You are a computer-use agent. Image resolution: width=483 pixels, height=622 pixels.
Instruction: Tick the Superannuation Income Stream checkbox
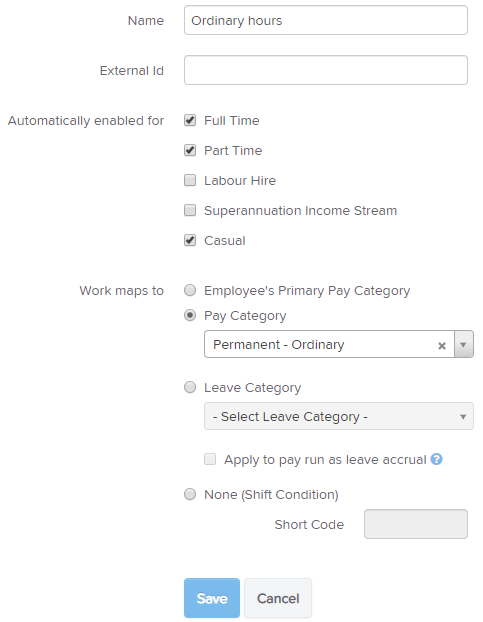190,210
